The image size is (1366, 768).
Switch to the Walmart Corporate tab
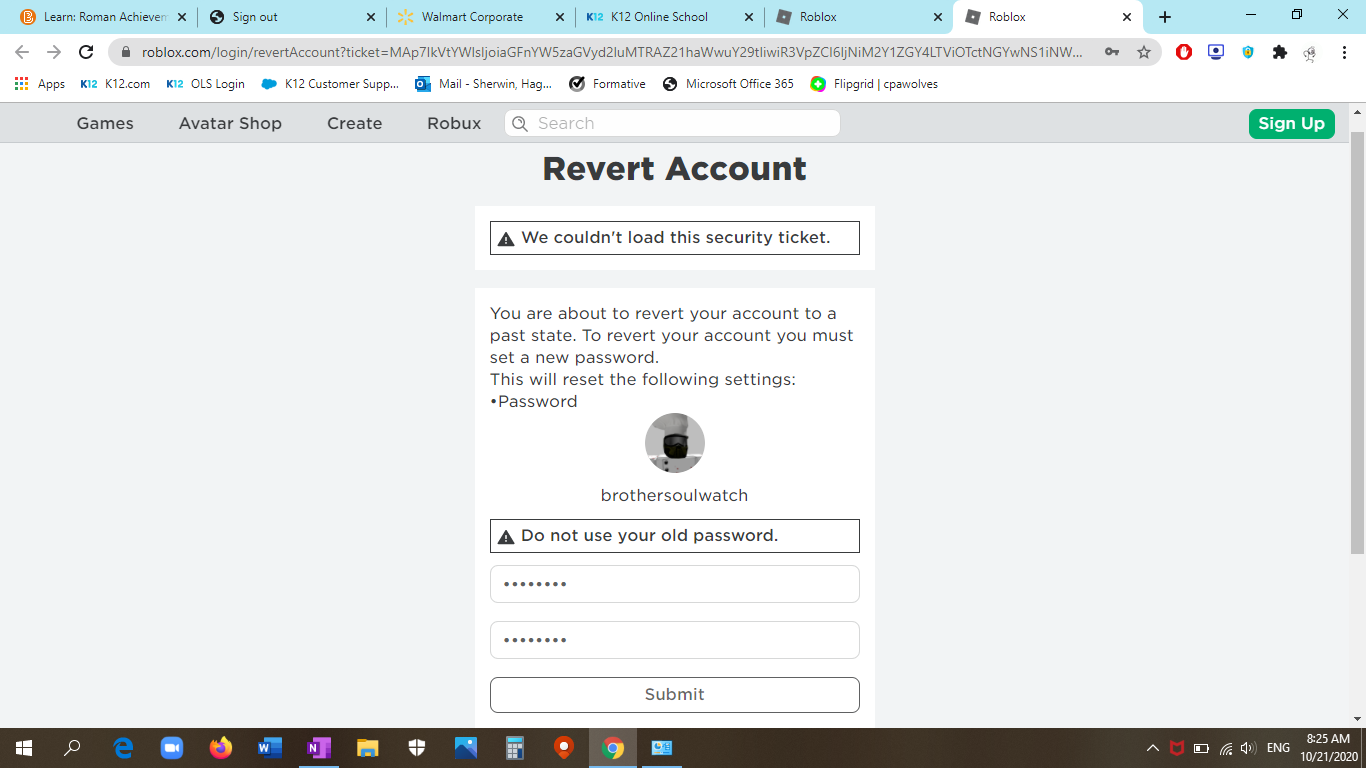coord(480,17)
